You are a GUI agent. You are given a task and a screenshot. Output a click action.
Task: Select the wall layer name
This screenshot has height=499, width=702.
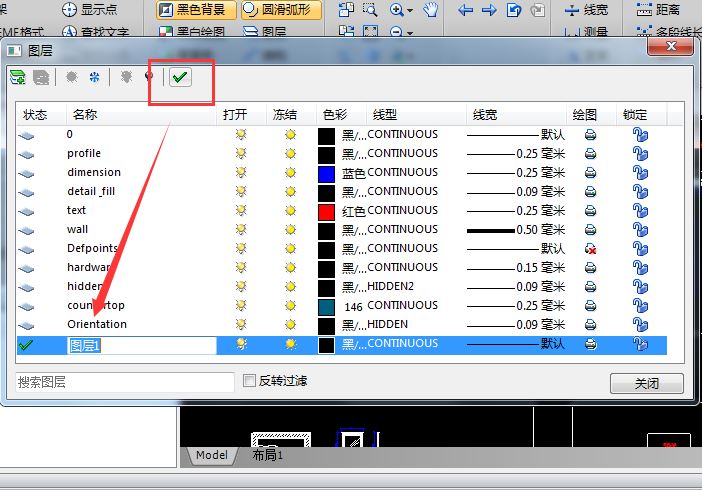click(77, 229)
